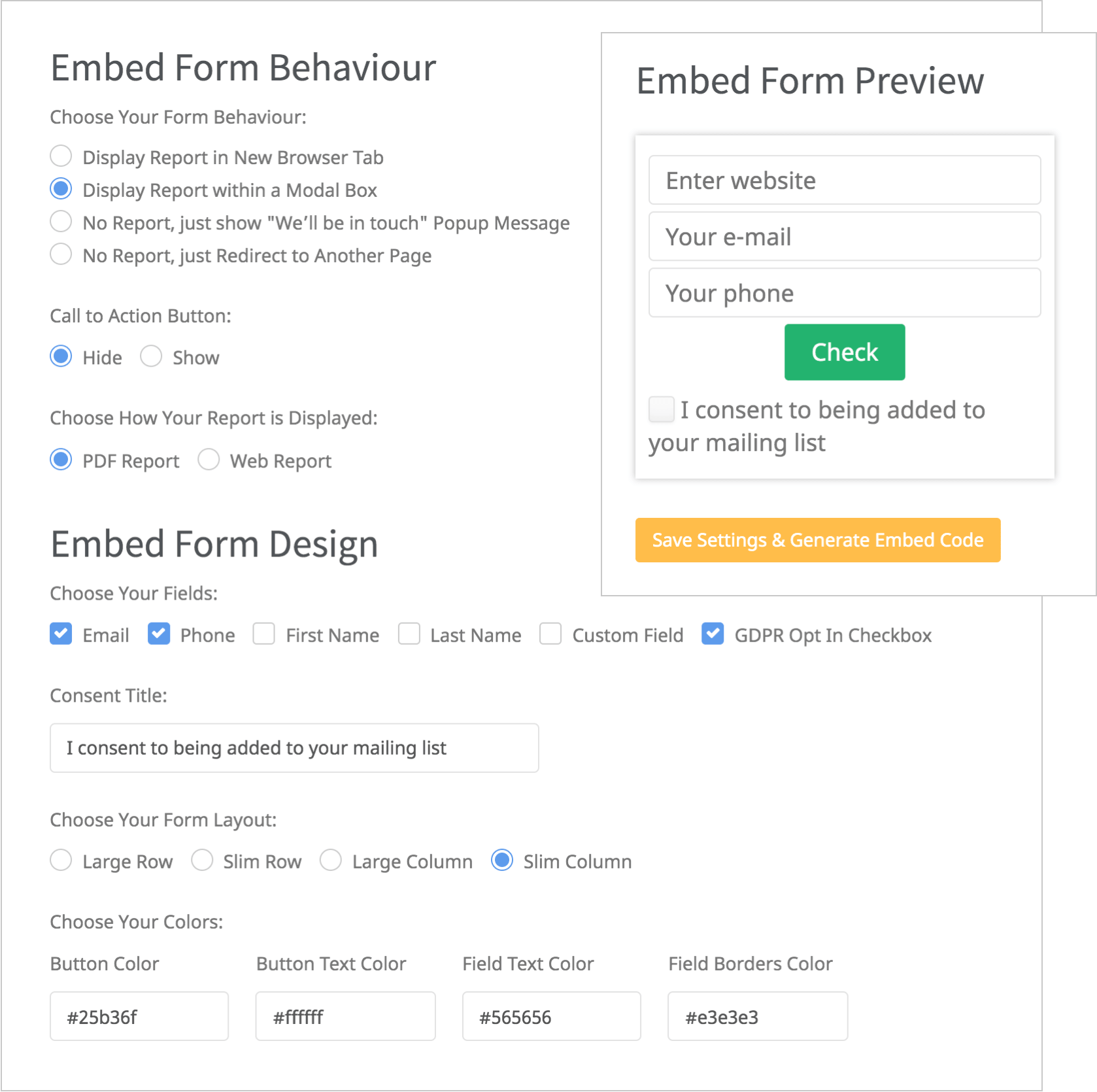Uncheck the GDPR Opt In Checkbox
Viewport: 1097px width, 1092px height.
click(713, 634)
